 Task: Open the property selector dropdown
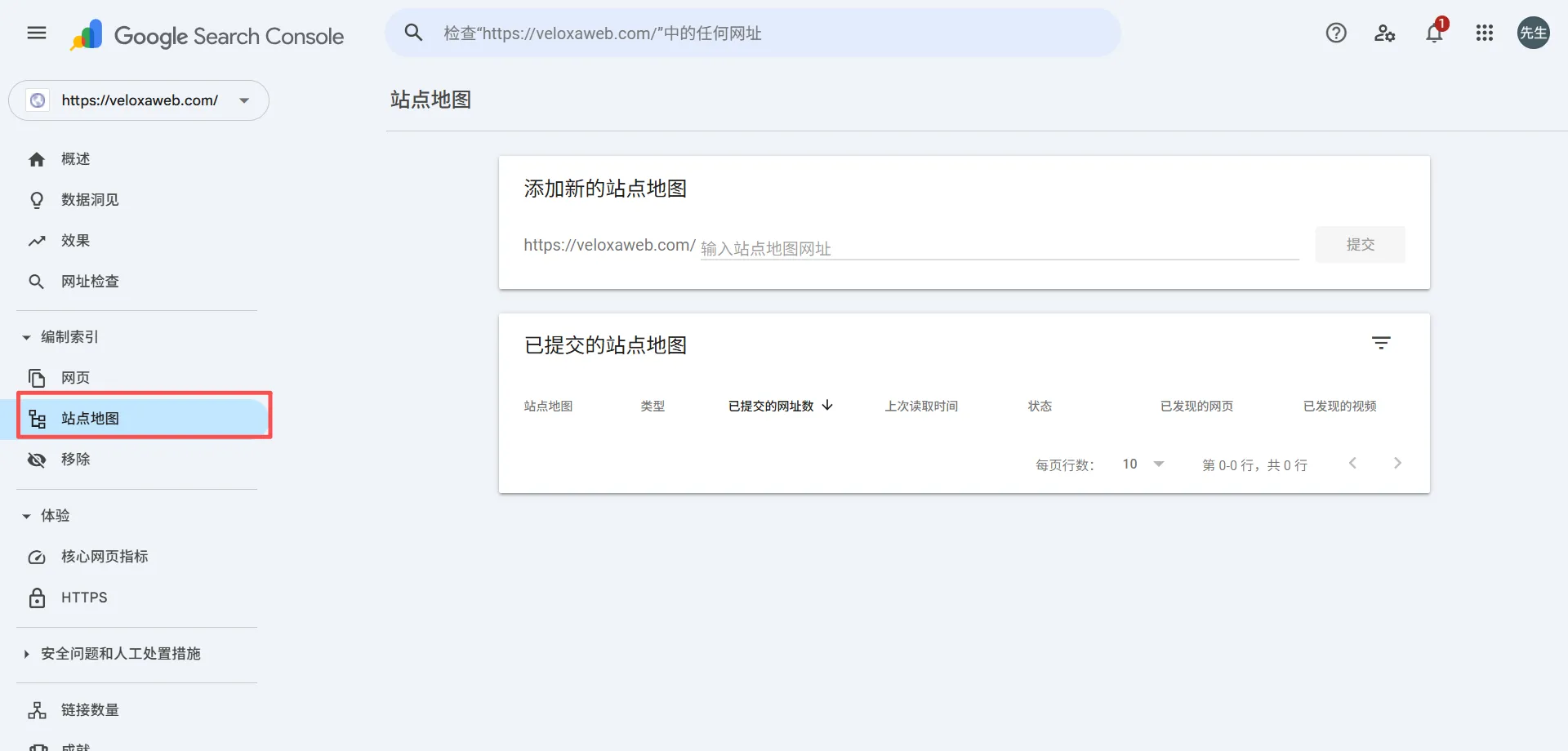tap(243, 100)
